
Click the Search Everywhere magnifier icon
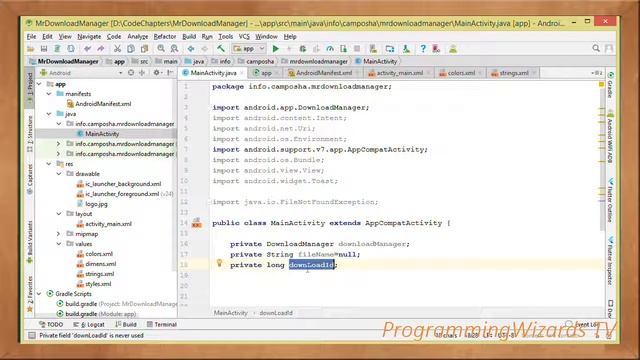pyautogui.click(x=596, y=49)
